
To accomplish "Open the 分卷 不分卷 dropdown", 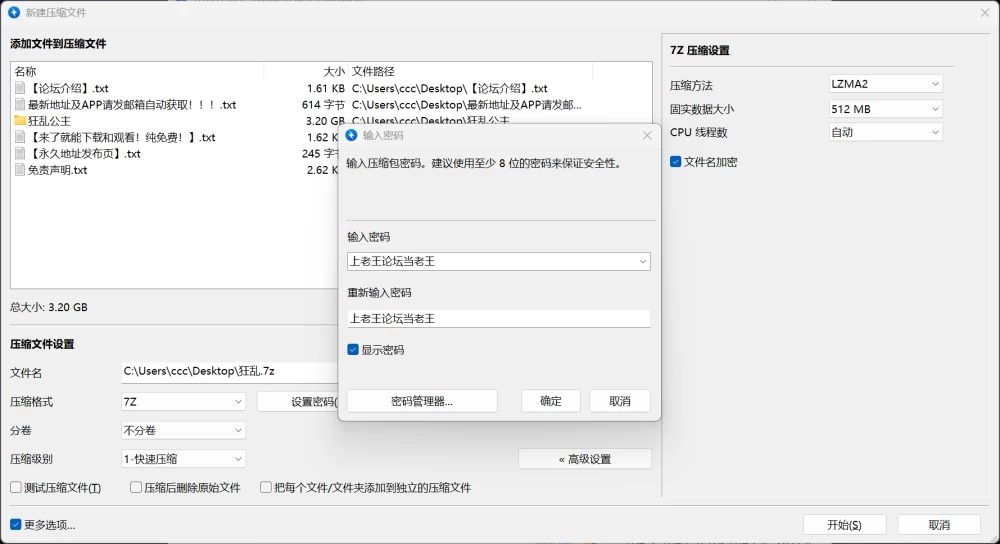I will point(183,430).
